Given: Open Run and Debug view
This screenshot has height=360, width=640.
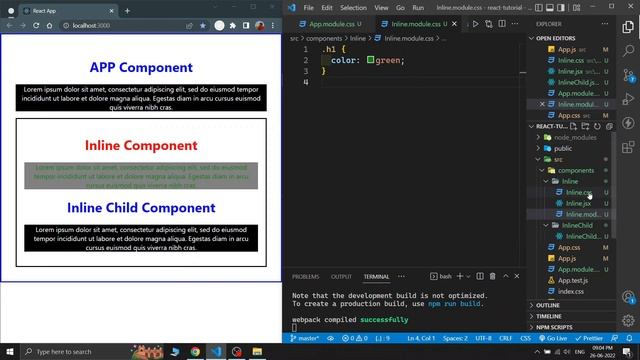Looking at the screenshot, I should pos(628,99).
